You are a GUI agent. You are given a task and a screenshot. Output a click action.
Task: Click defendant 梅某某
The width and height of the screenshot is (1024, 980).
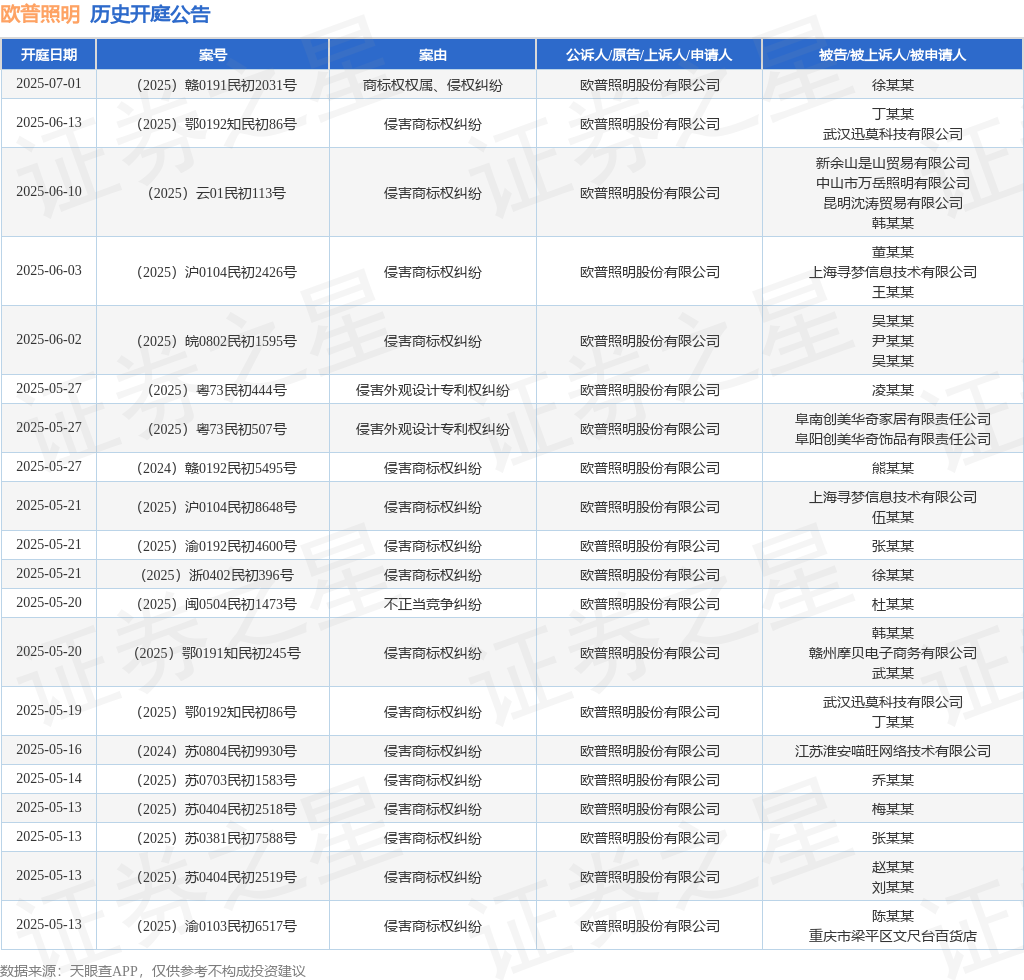[892, 810]
